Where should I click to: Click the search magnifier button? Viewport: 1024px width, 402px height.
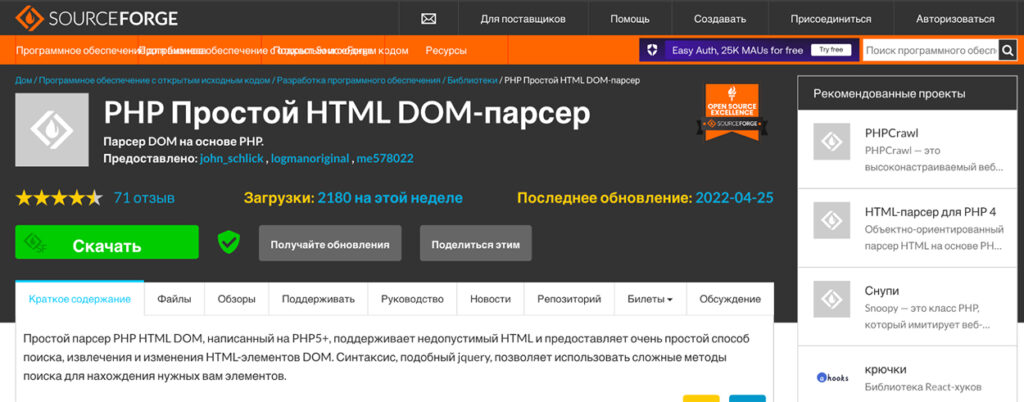coord(1008,50)
